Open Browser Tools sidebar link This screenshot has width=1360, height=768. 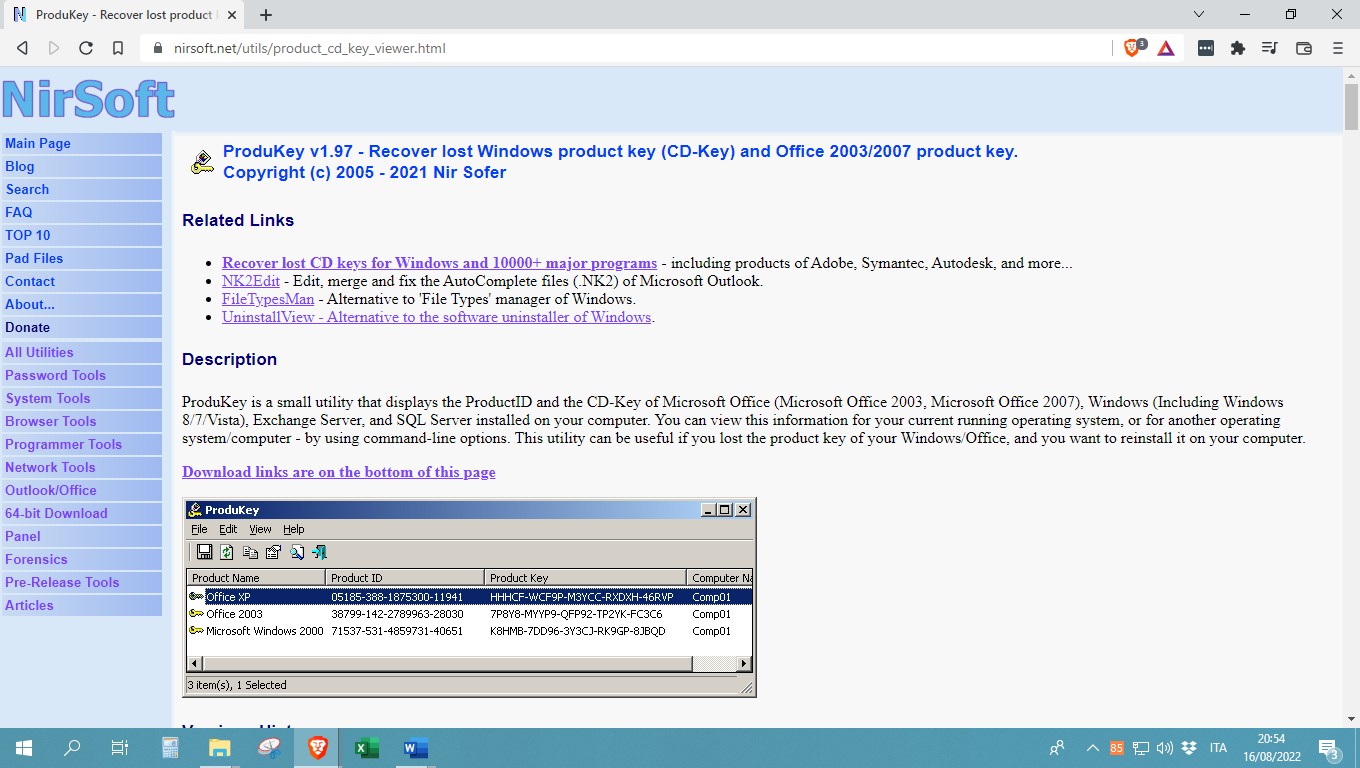pos(82,421)
